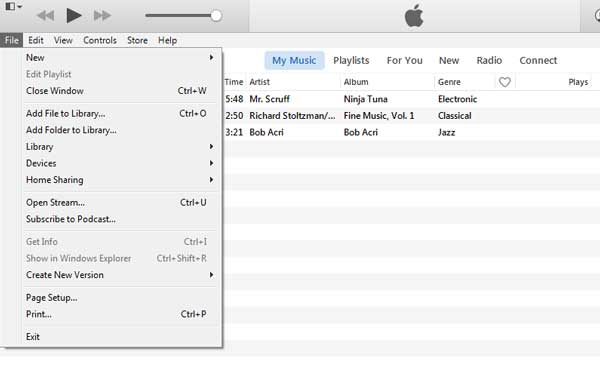The image size is (600, 372).
Task: Click the Bob Acri artist cell
Action: tap(266, 132)
